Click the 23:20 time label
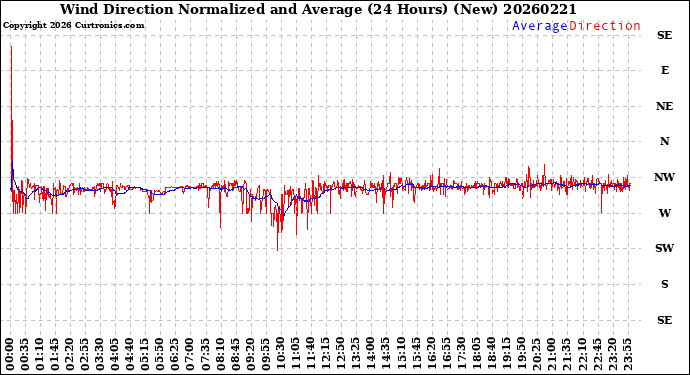Viewport: 690px width, 375px height. 612,355
